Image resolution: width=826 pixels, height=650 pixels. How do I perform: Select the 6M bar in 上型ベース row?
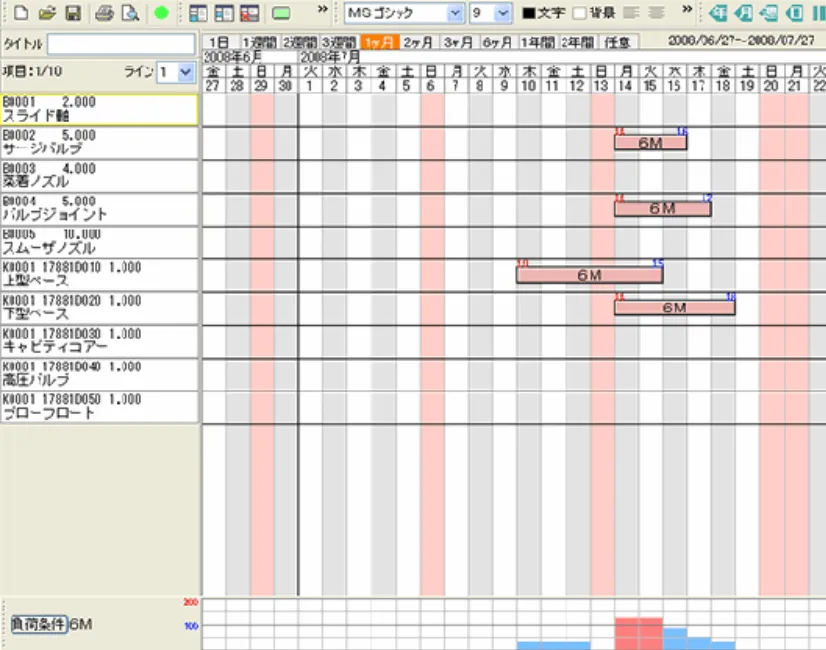tap(589, 275)
